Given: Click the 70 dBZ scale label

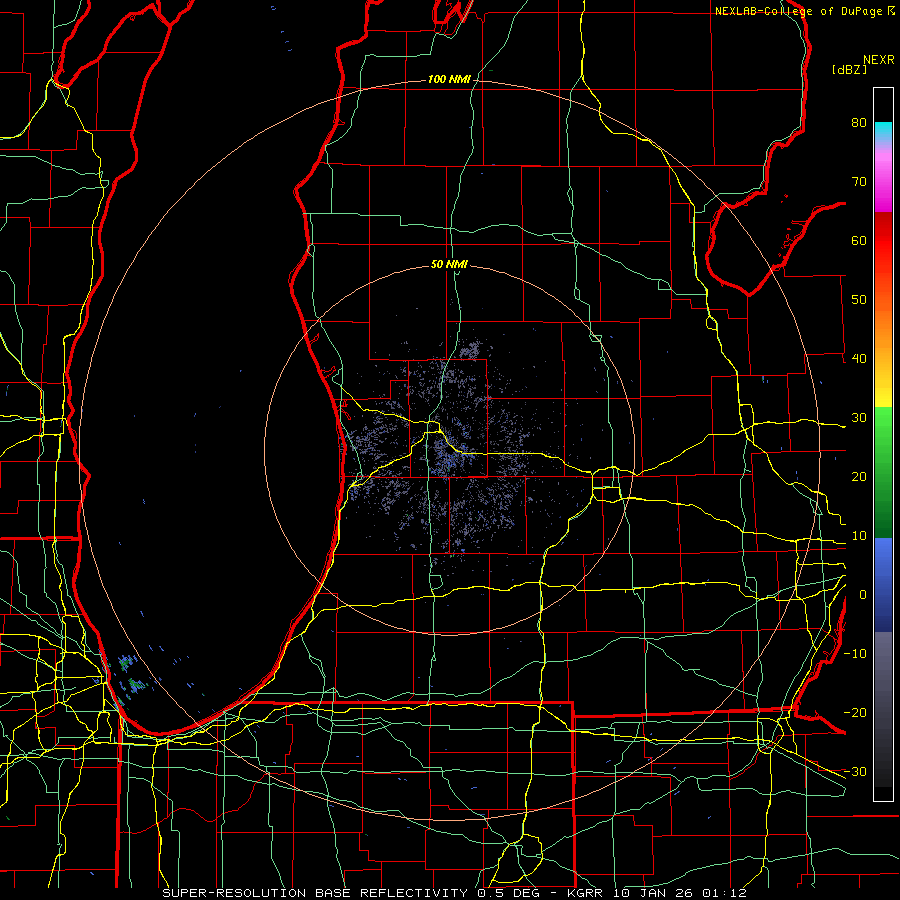Looking at the screenshot, I should [859, 181].
